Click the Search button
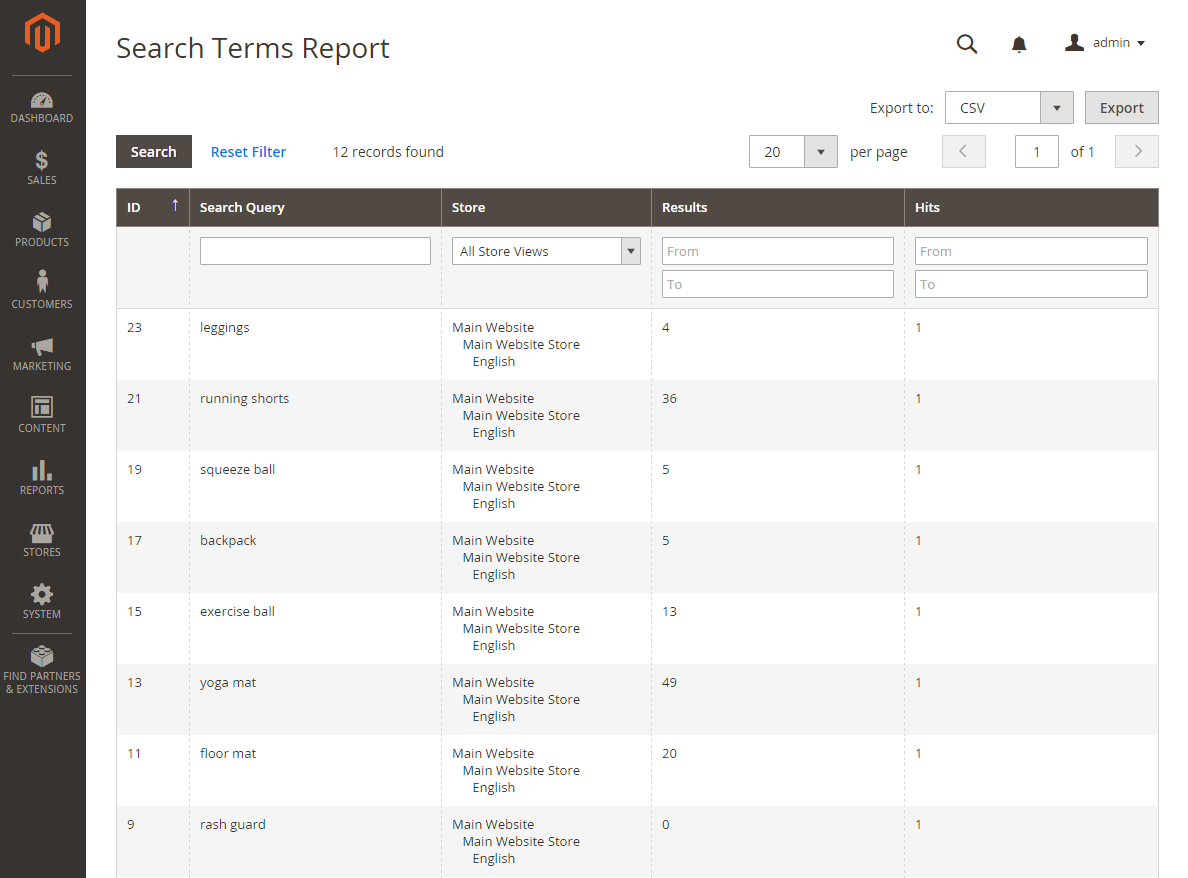The width and height of the screenshot is (1188, 878). tap(154, 152)
